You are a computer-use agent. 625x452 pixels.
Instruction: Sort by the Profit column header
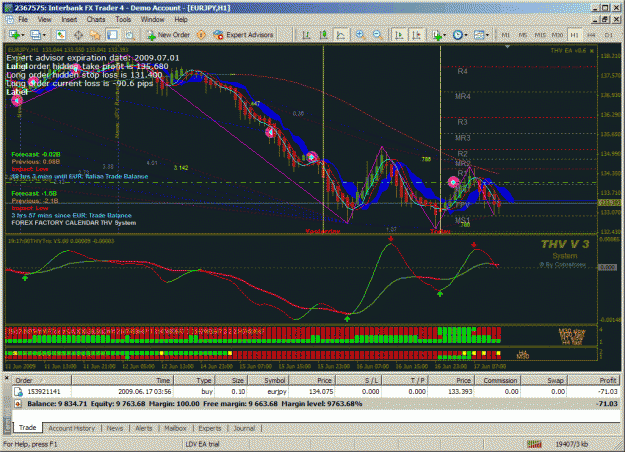[x=596, y=380]
